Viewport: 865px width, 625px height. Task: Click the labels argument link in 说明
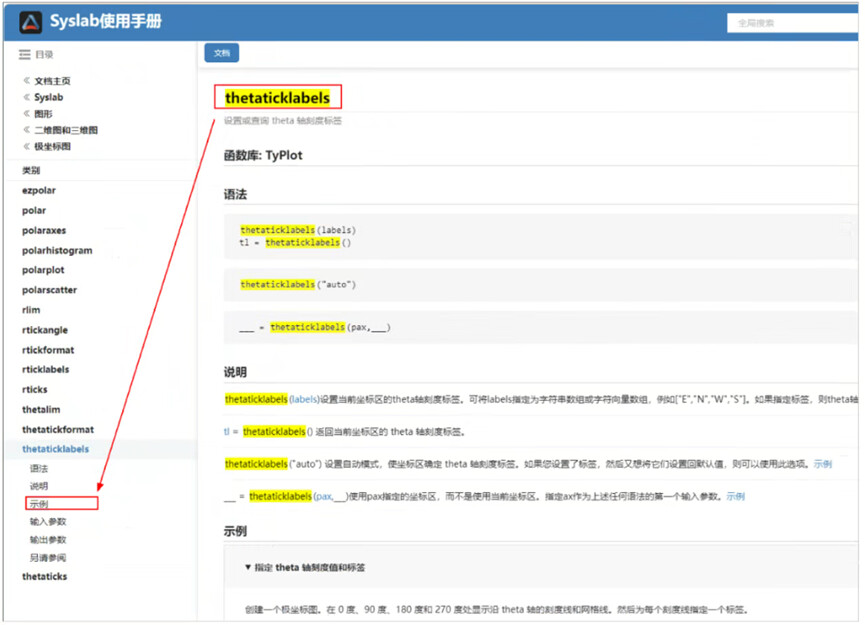tap(304, 399)
